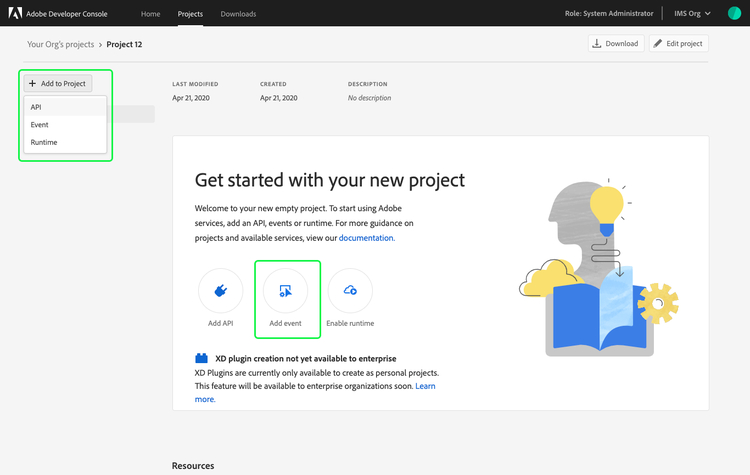Screen dimensions: 750x475
Task: Go back to Your Org's projects
Action: point(60,44)
